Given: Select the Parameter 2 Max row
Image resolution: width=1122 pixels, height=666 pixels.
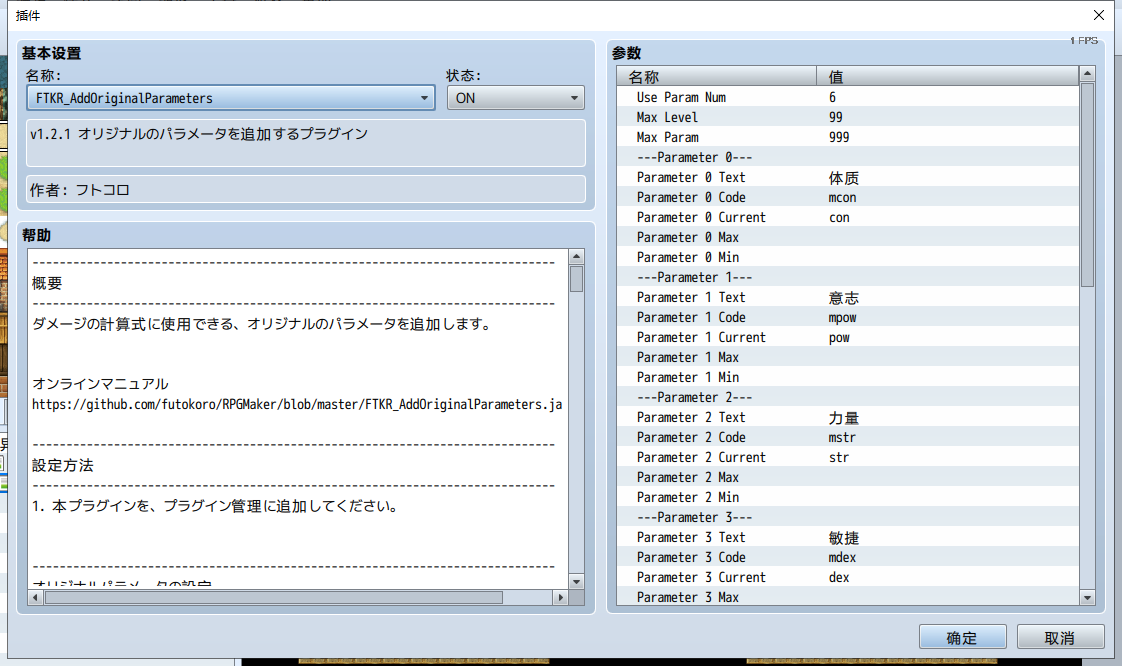Looking at the screenshot, I should [848, 478].
